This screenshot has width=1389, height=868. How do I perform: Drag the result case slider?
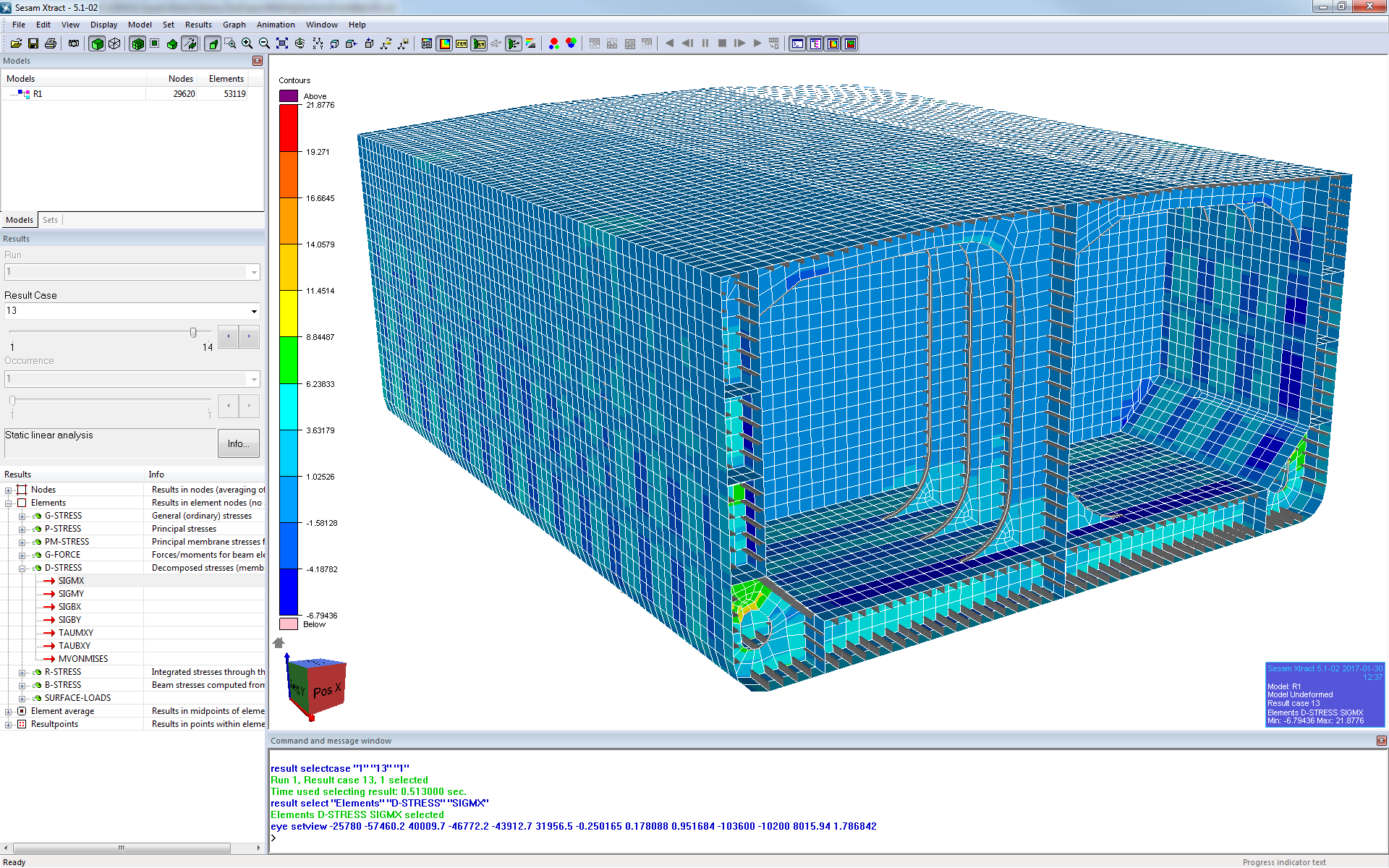193,332
